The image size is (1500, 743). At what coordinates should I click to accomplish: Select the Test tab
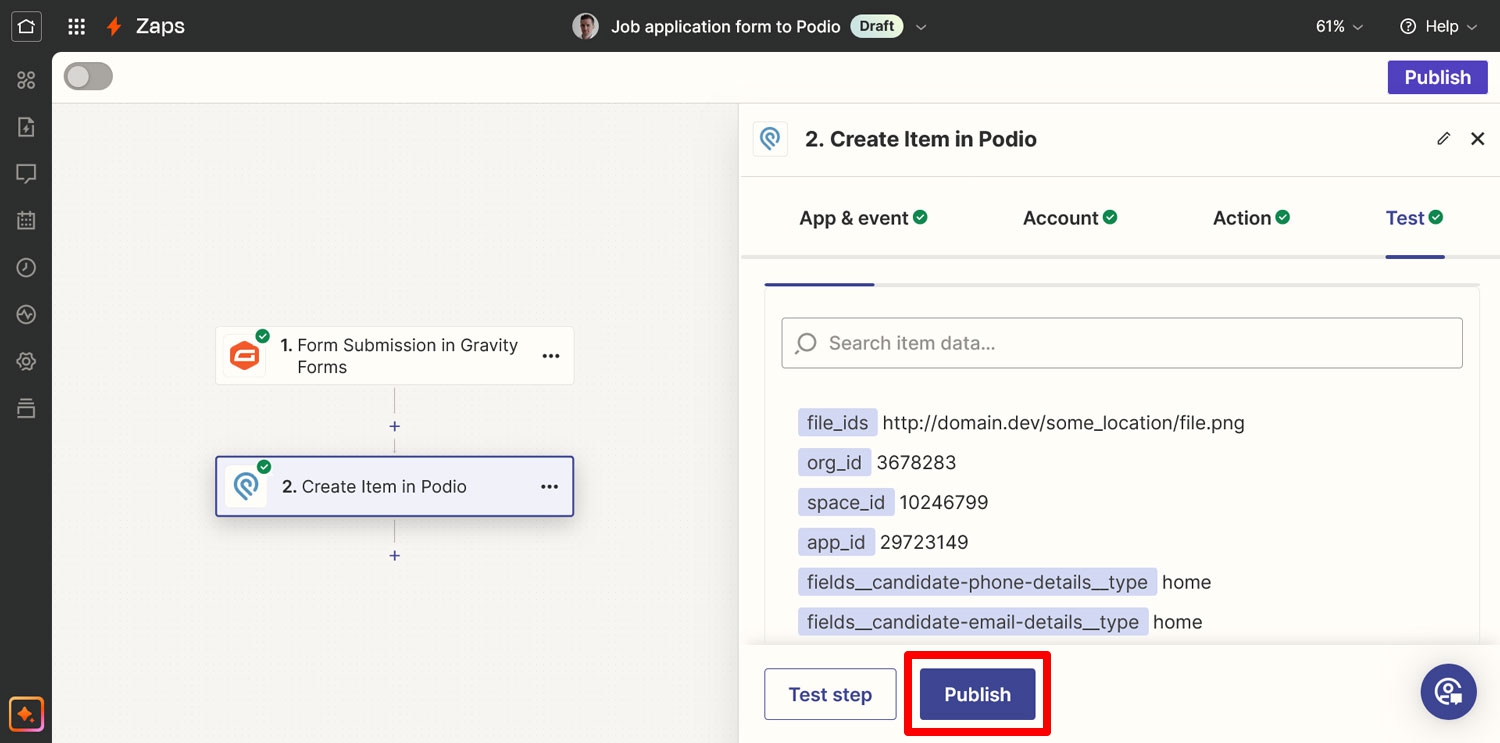tap(1414, 218)
